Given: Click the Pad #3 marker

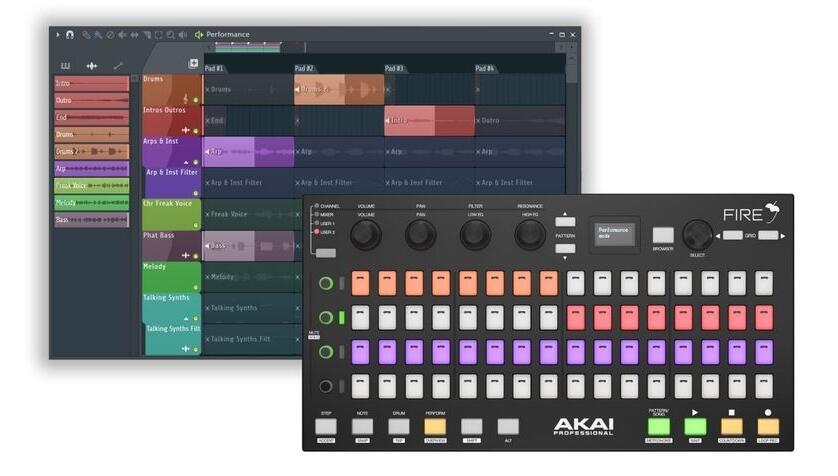Looking at the screenshot, I should pyautogui.click(x=394, y=68).
